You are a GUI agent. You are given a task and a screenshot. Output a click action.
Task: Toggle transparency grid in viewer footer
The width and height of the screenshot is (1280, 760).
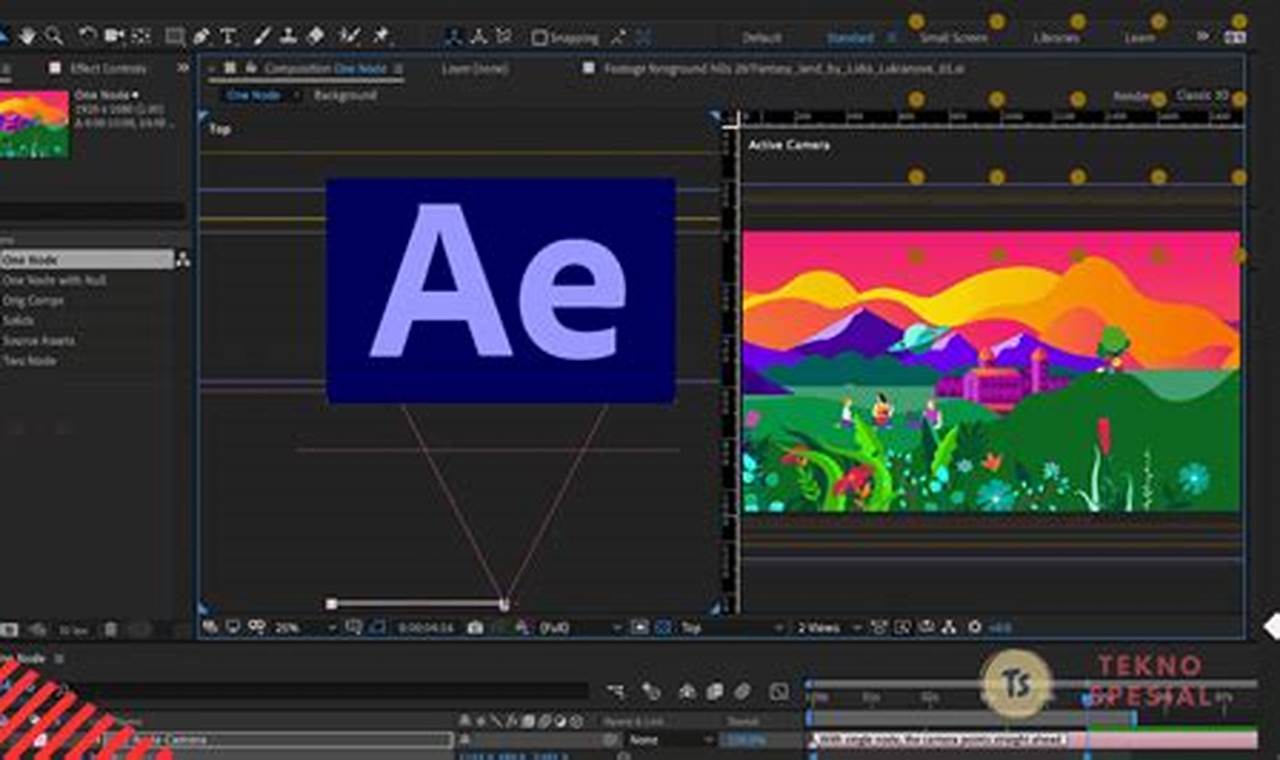tap(662, 627)
